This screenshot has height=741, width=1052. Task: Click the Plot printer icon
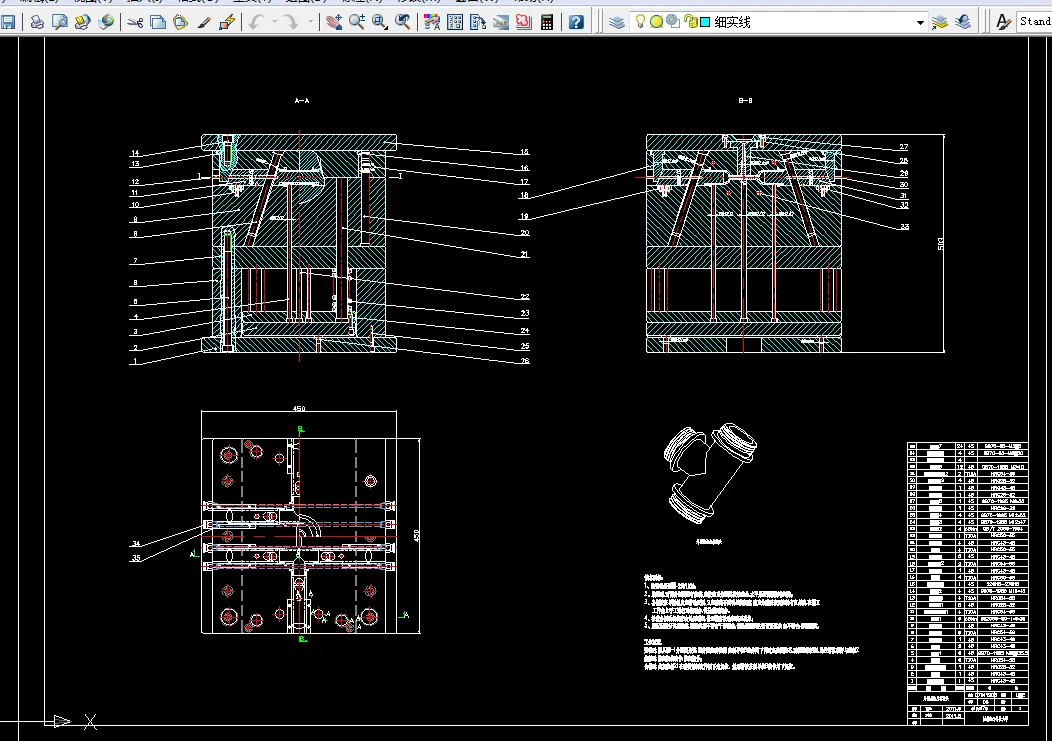pyautogui.click(x=38, y=22)
